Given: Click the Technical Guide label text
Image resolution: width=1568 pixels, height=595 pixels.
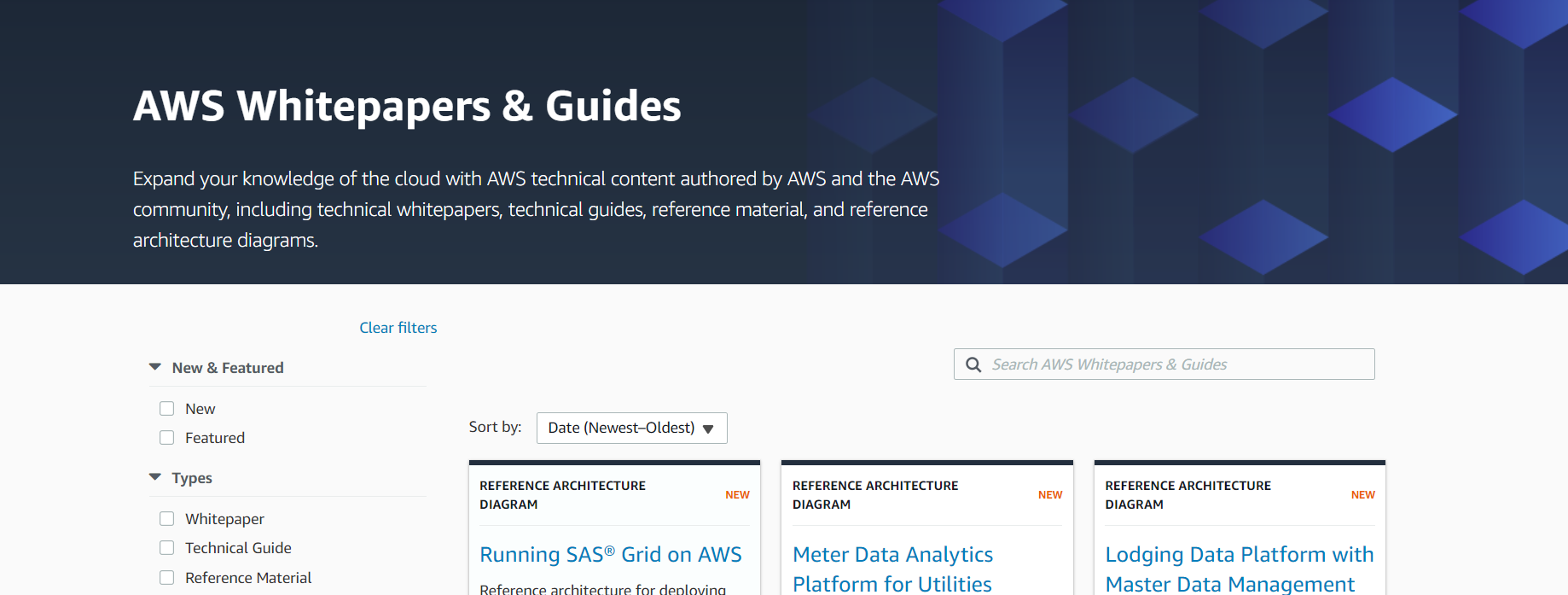Looking at the screenshot, I should click(238, 548).
